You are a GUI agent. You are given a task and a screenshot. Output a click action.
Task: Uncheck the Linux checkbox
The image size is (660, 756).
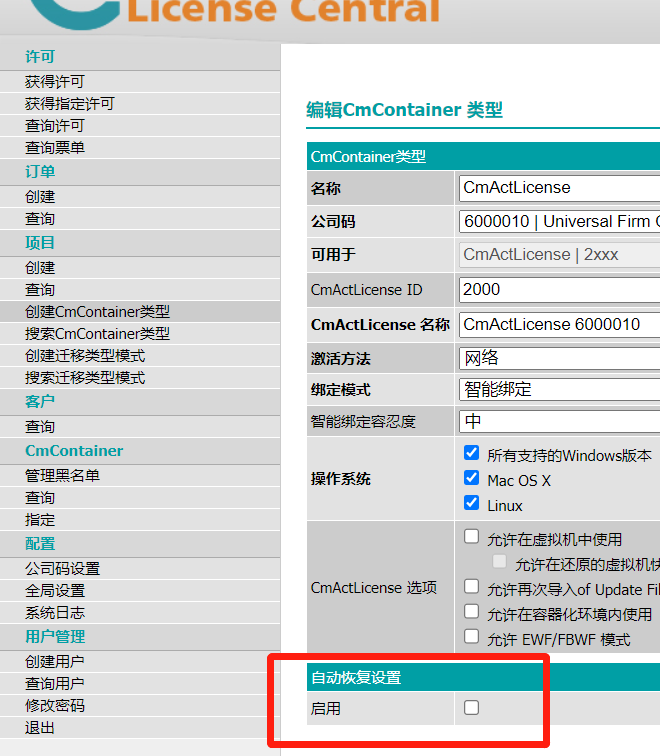(x=471, y=503)
